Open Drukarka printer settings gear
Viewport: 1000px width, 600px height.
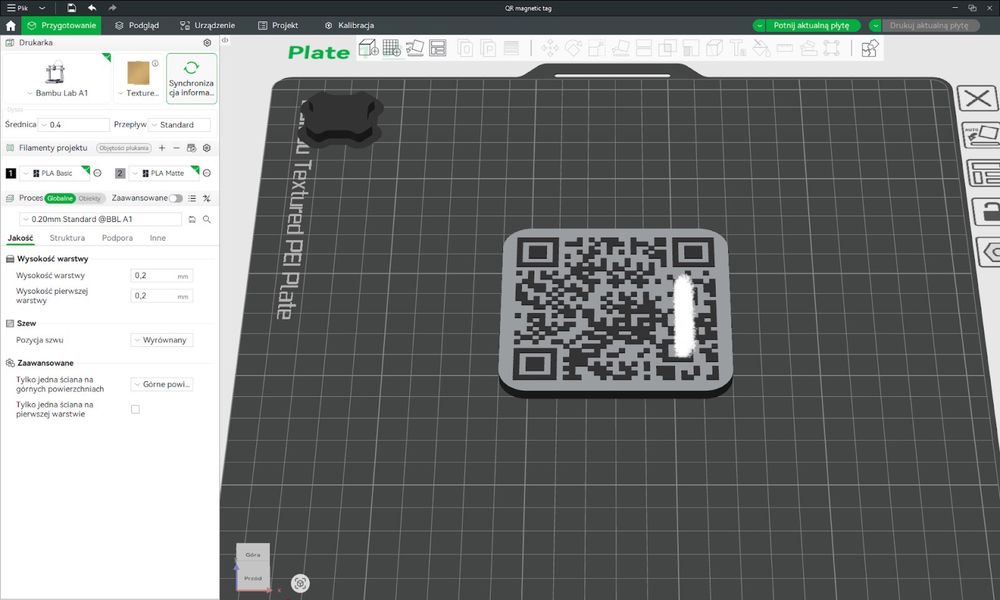pos(207,43)
